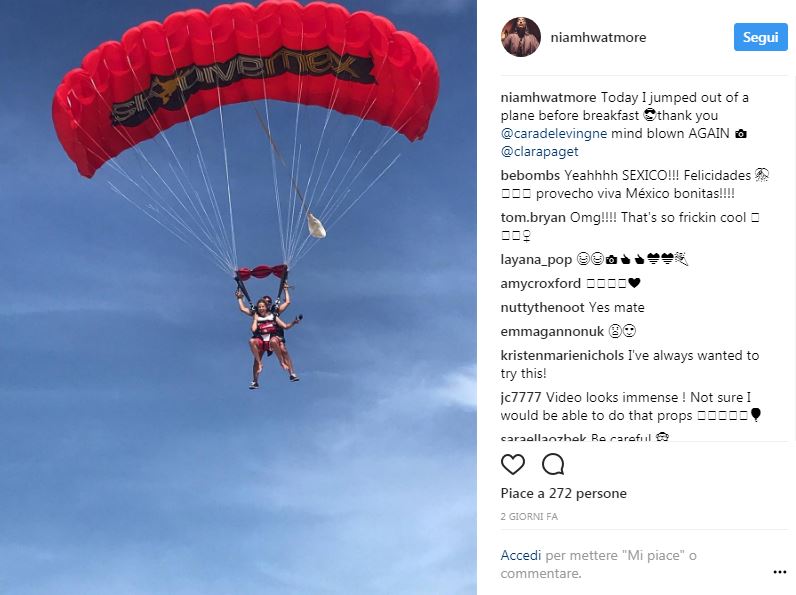Screen dimensions: 796x595
Task: Like the post with the heart icon
Action: tap(513, 464)
